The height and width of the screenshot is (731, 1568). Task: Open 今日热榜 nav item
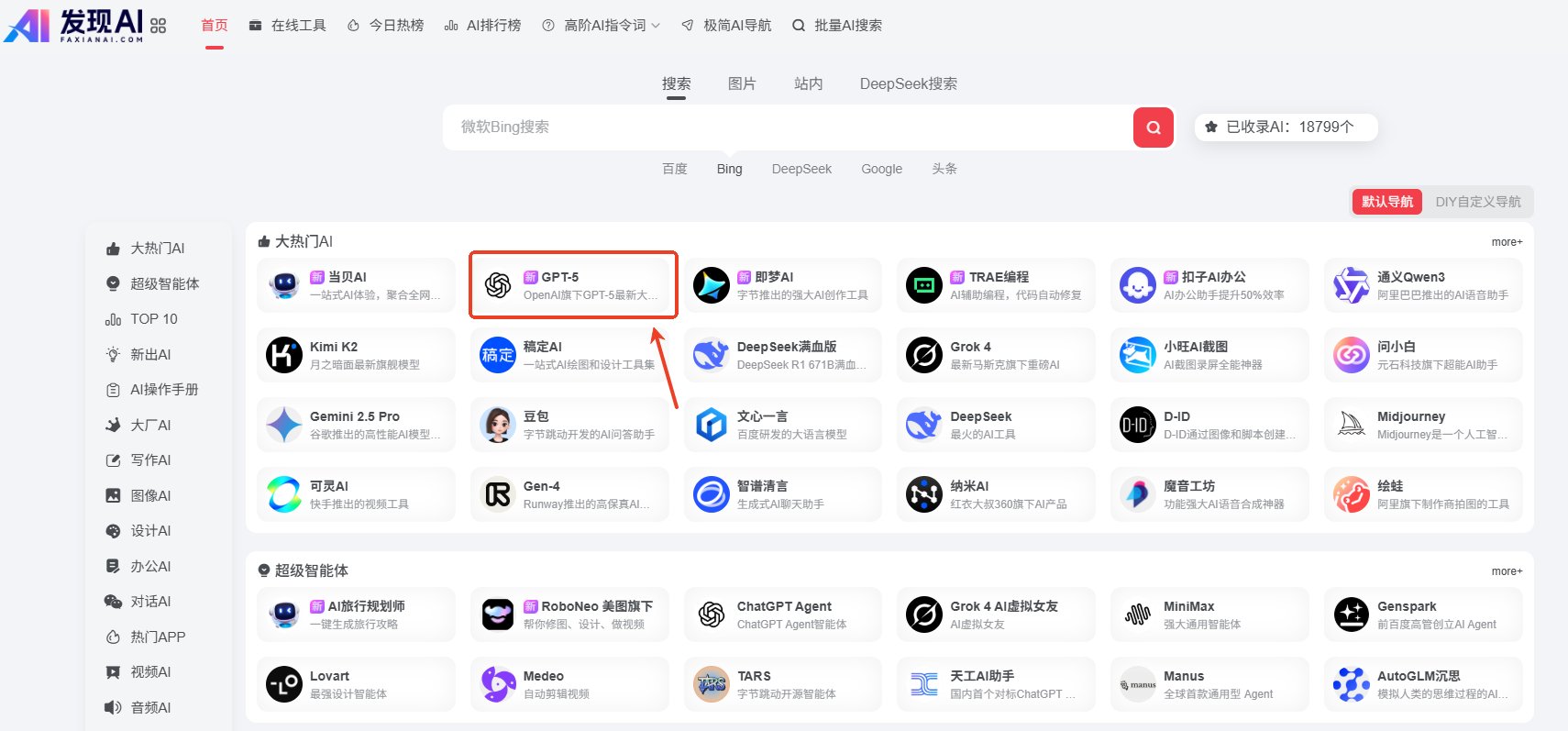pos(386,26)
